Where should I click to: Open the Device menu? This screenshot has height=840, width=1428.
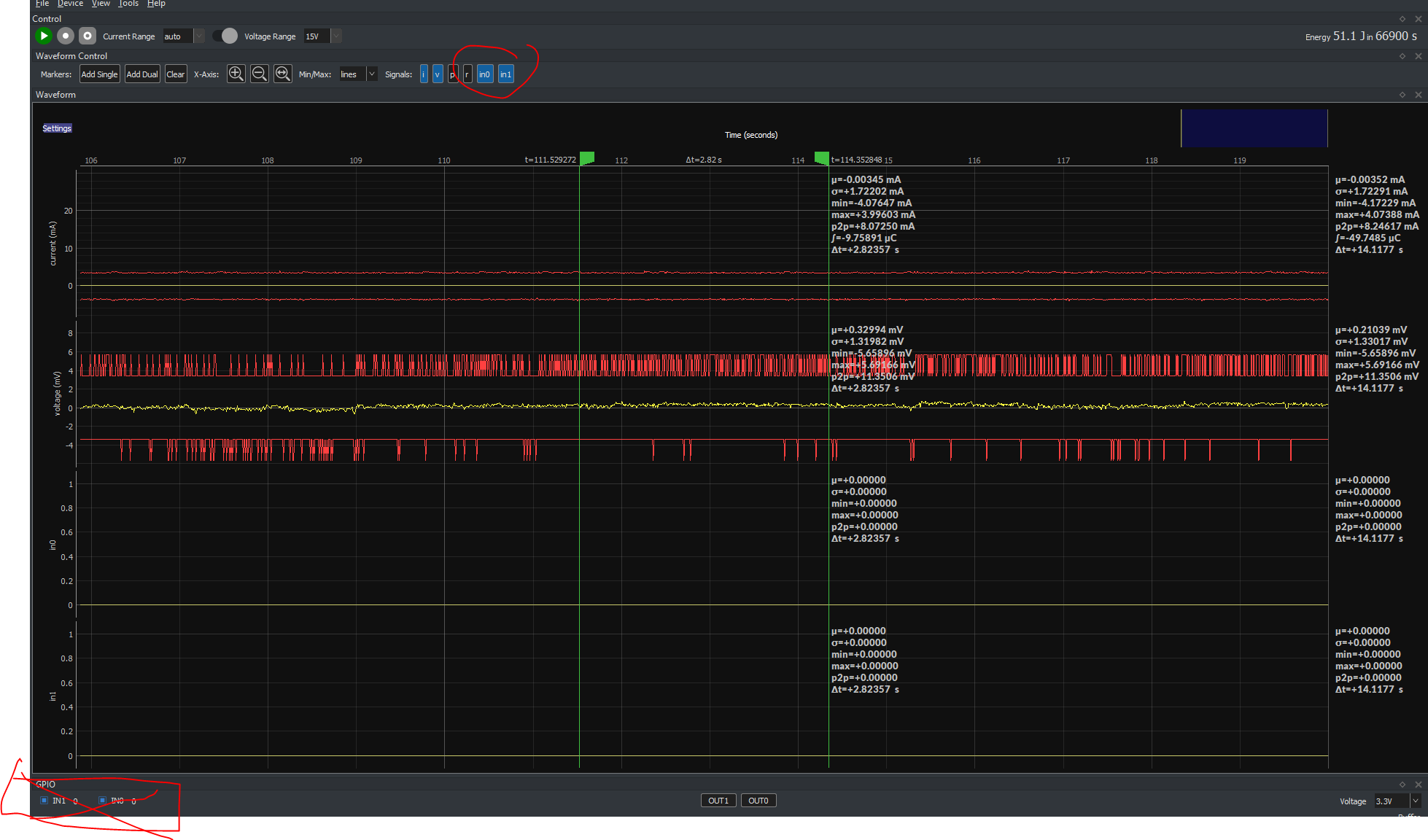click(x=69, y=4)
